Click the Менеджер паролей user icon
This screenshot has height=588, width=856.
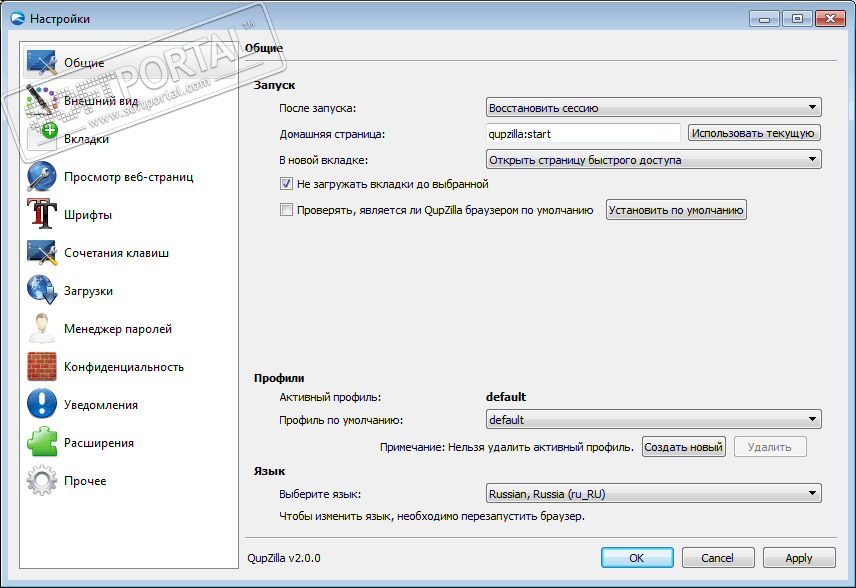click(x=42, y=328)
